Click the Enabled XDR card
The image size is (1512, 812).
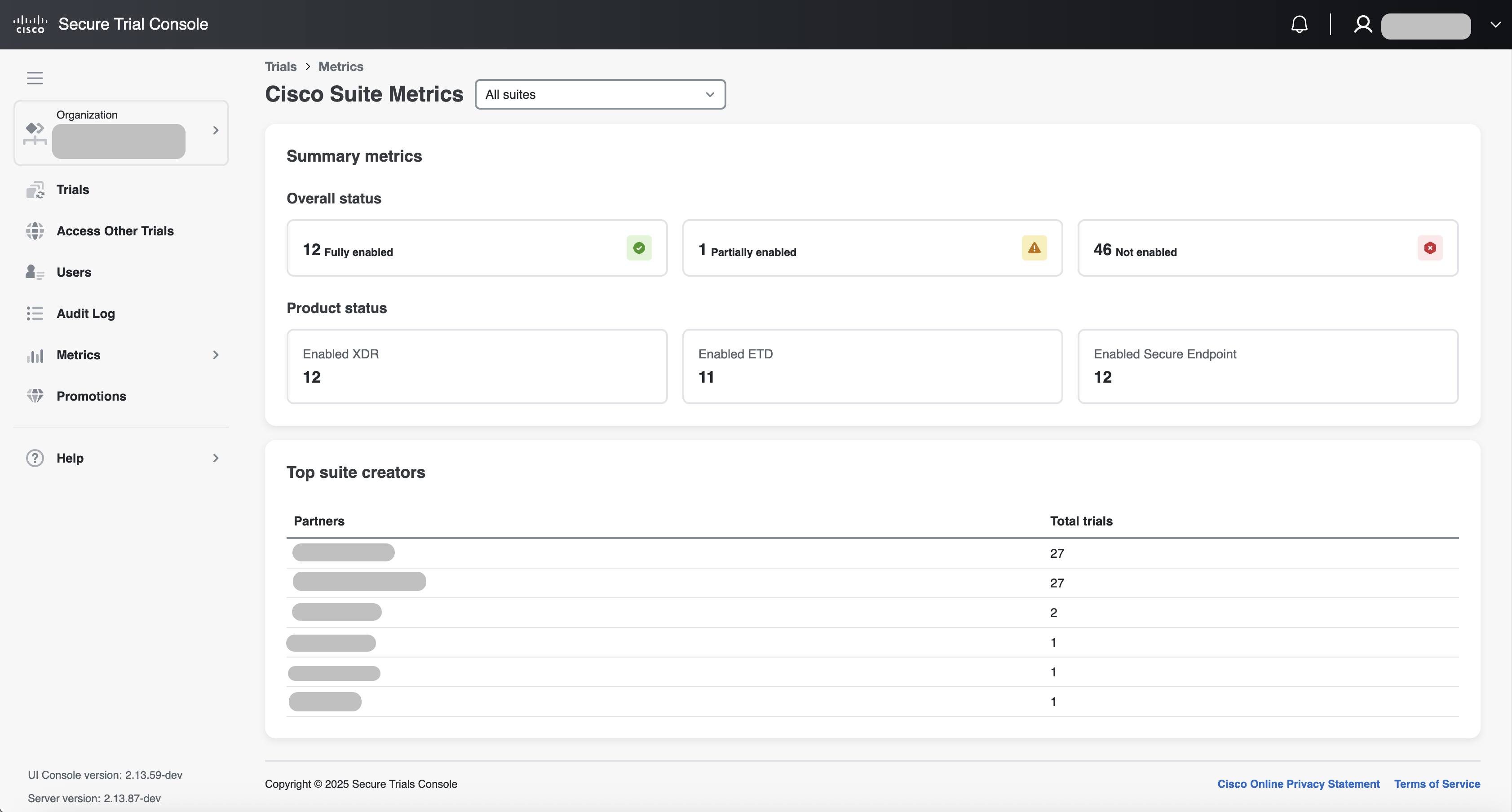477,366
